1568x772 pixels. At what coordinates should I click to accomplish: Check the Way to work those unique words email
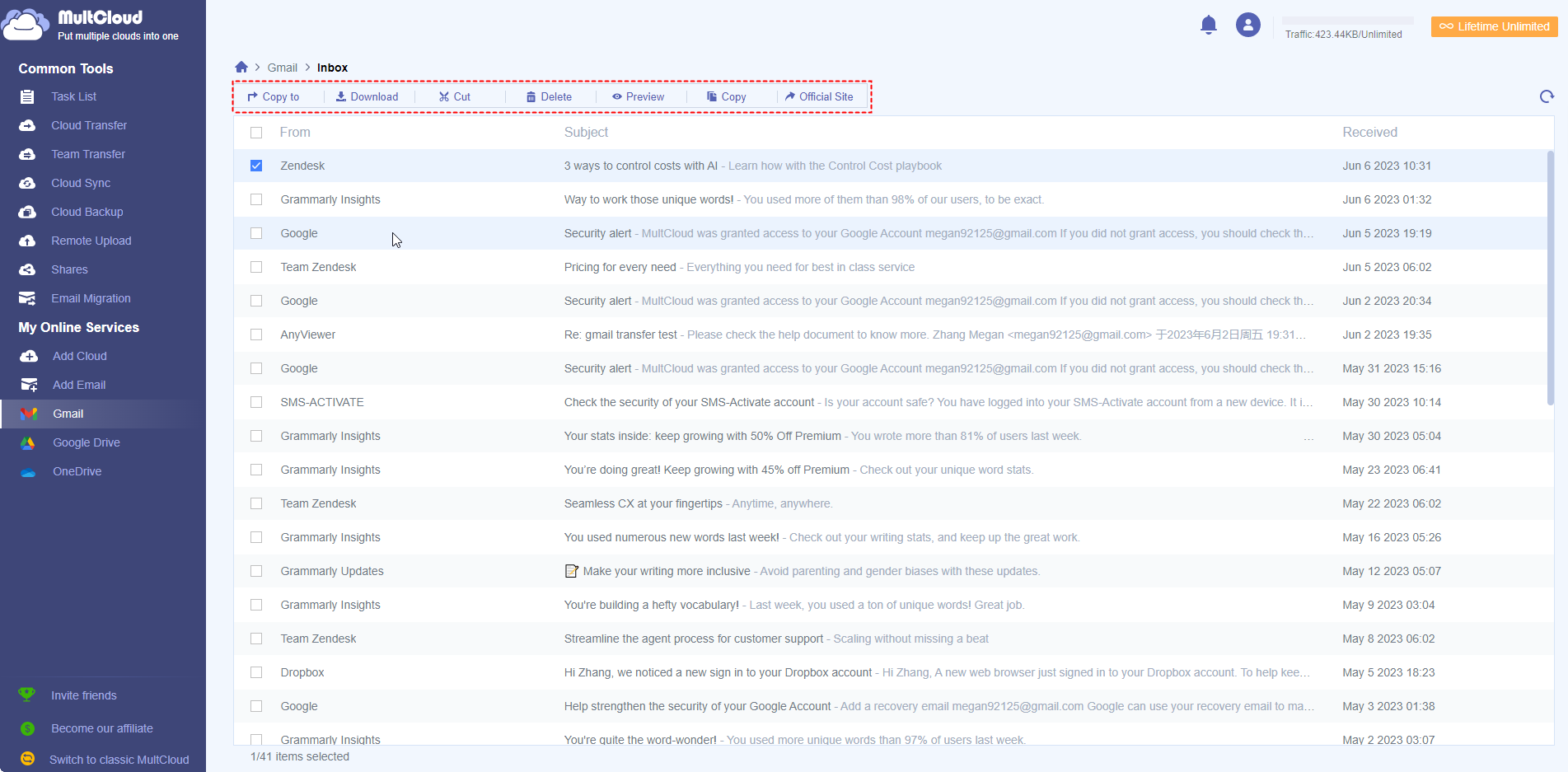pos(256,199)
